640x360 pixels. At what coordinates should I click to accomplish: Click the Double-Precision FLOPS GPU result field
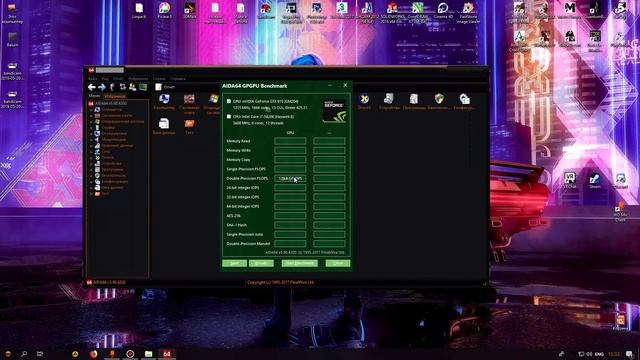[x=290, y=178]
